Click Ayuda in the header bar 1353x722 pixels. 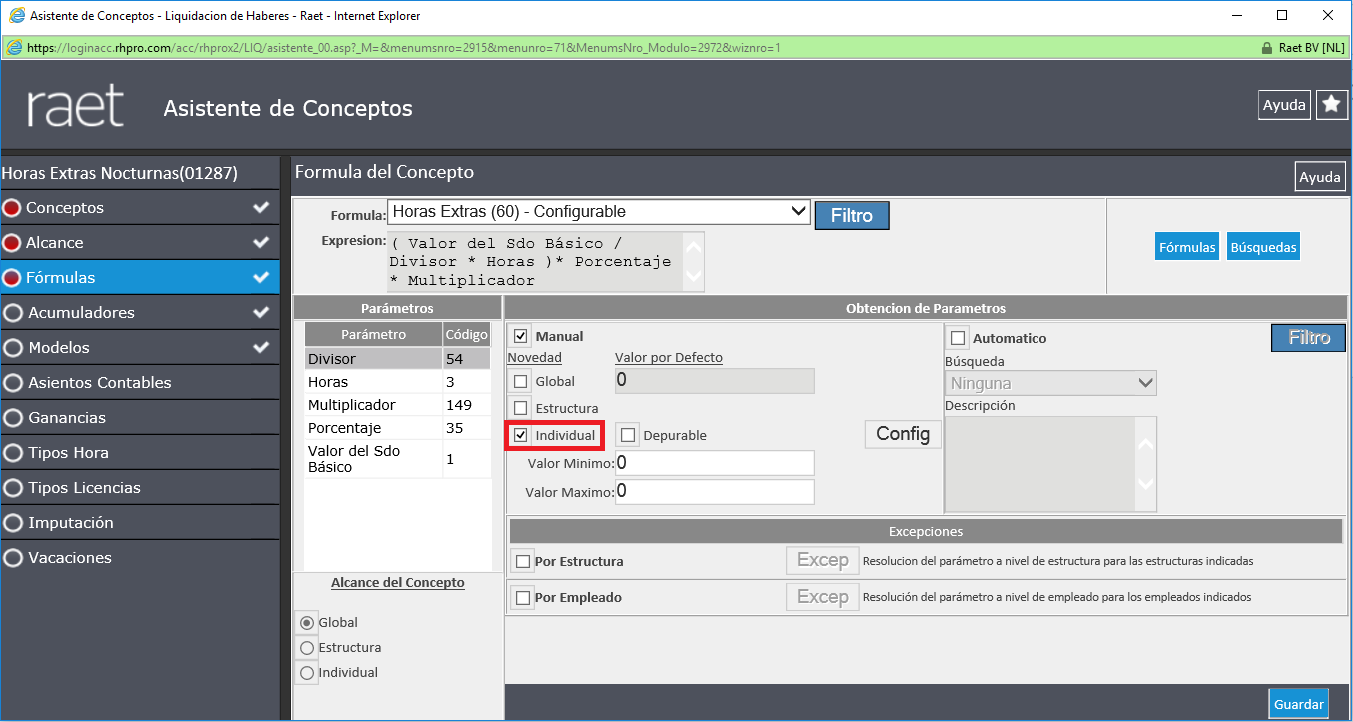(x=1284, y=105)
